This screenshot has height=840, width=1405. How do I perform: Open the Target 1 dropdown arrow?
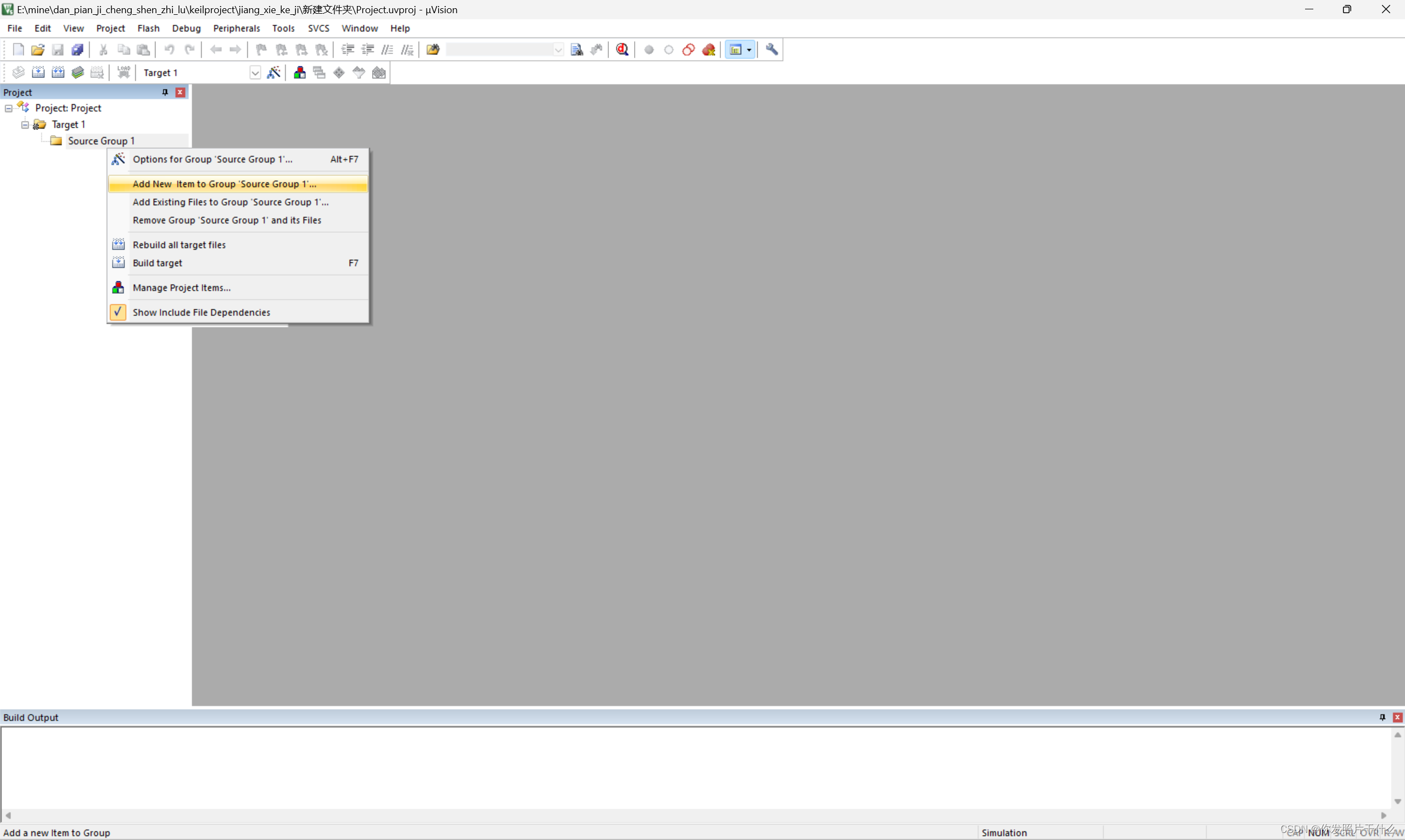pyautogui.click(x=255, y=73)
